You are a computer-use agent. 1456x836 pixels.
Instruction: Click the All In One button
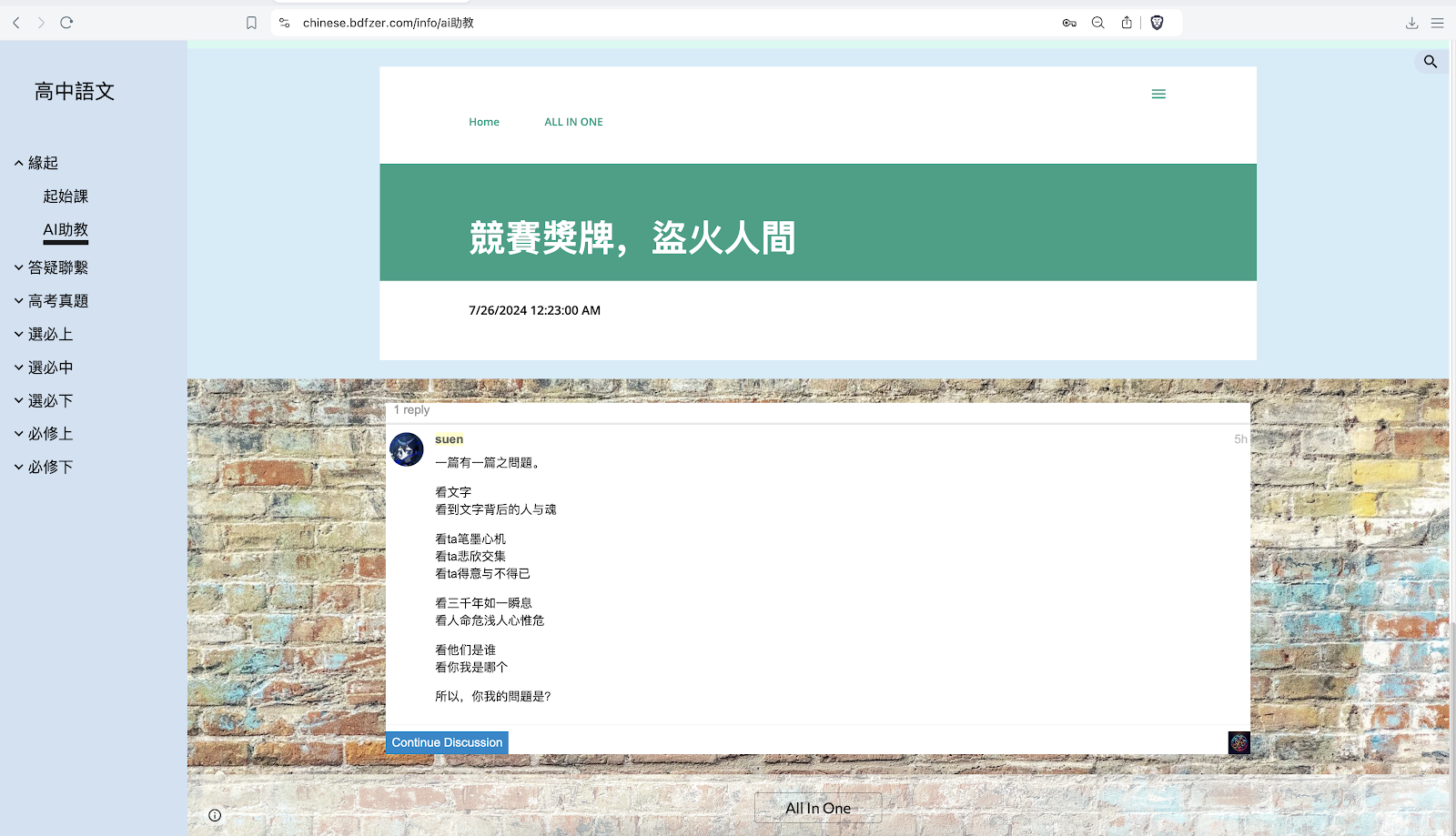pyautogui.click(x=817, y=808)
